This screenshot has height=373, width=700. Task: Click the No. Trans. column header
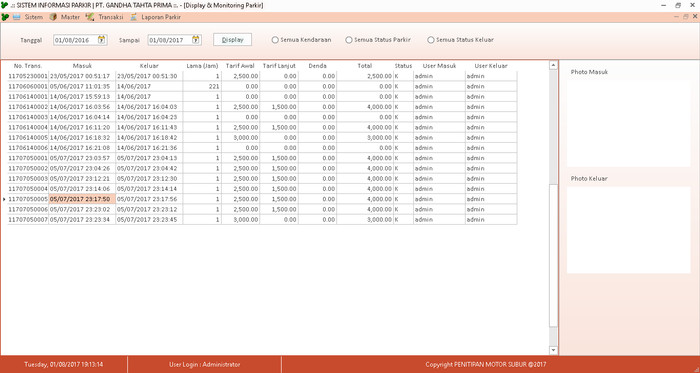click(x=28, y=66)
